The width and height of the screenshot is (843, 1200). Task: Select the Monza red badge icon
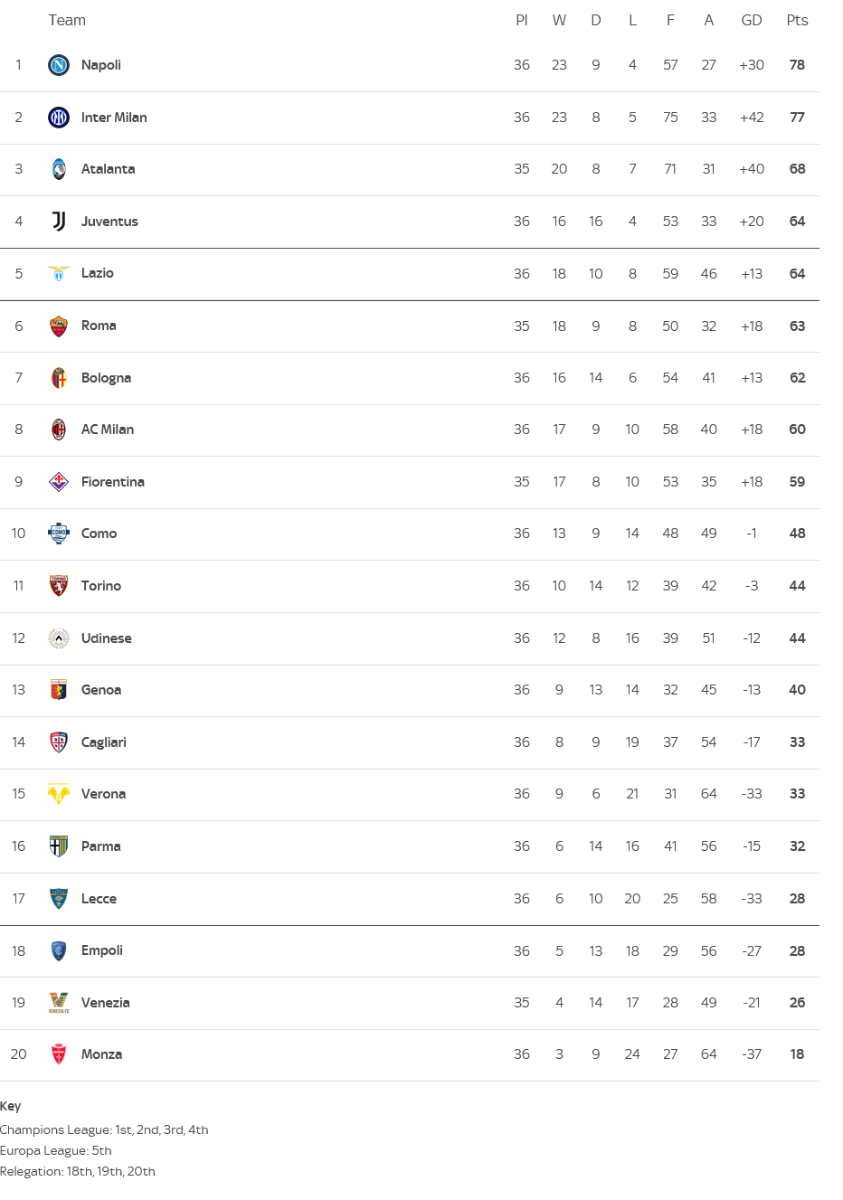coord(59,1054)
